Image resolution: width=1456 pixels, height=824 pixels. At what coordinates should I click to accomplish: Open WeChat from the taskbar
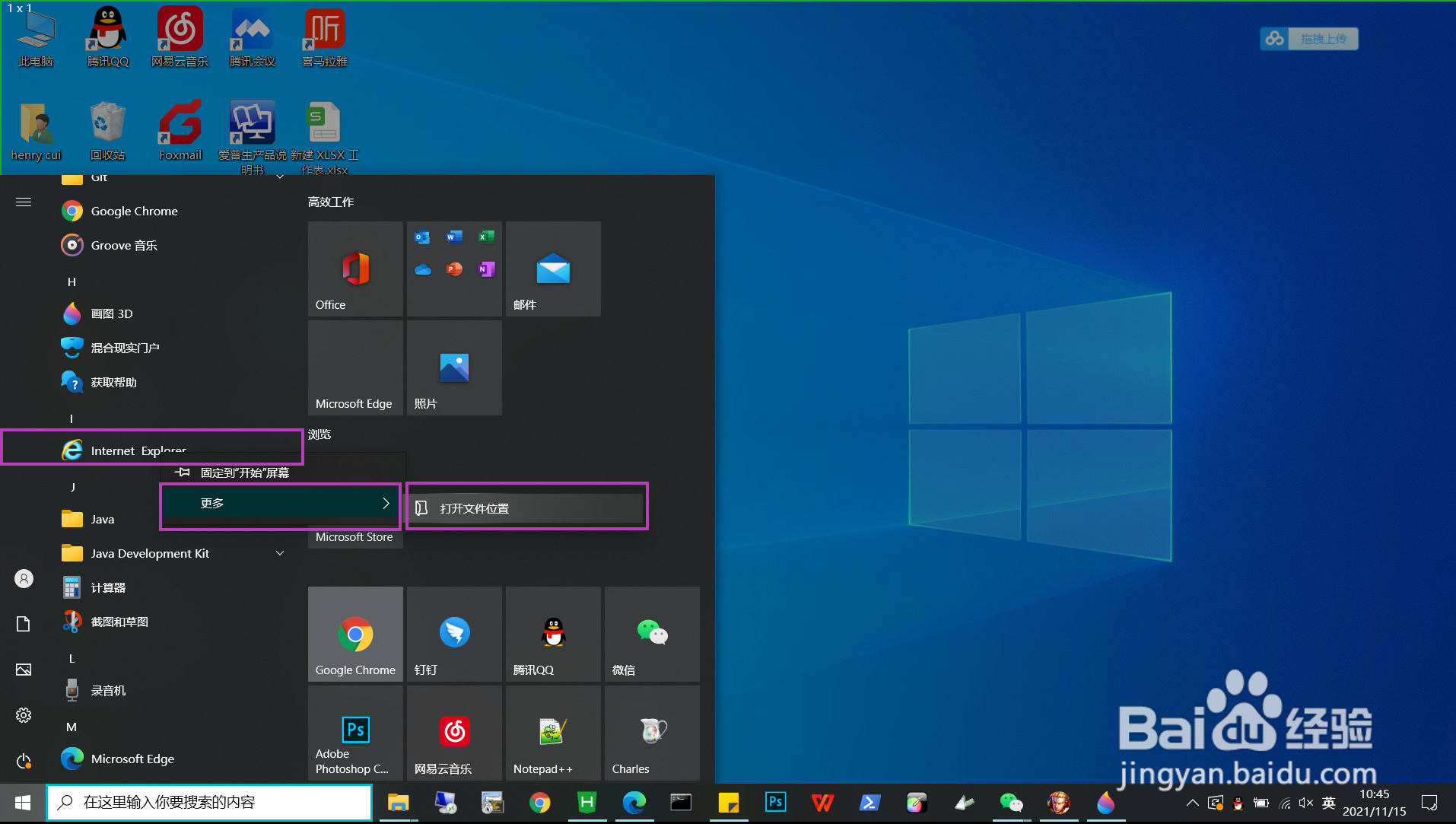[1011, 803]
